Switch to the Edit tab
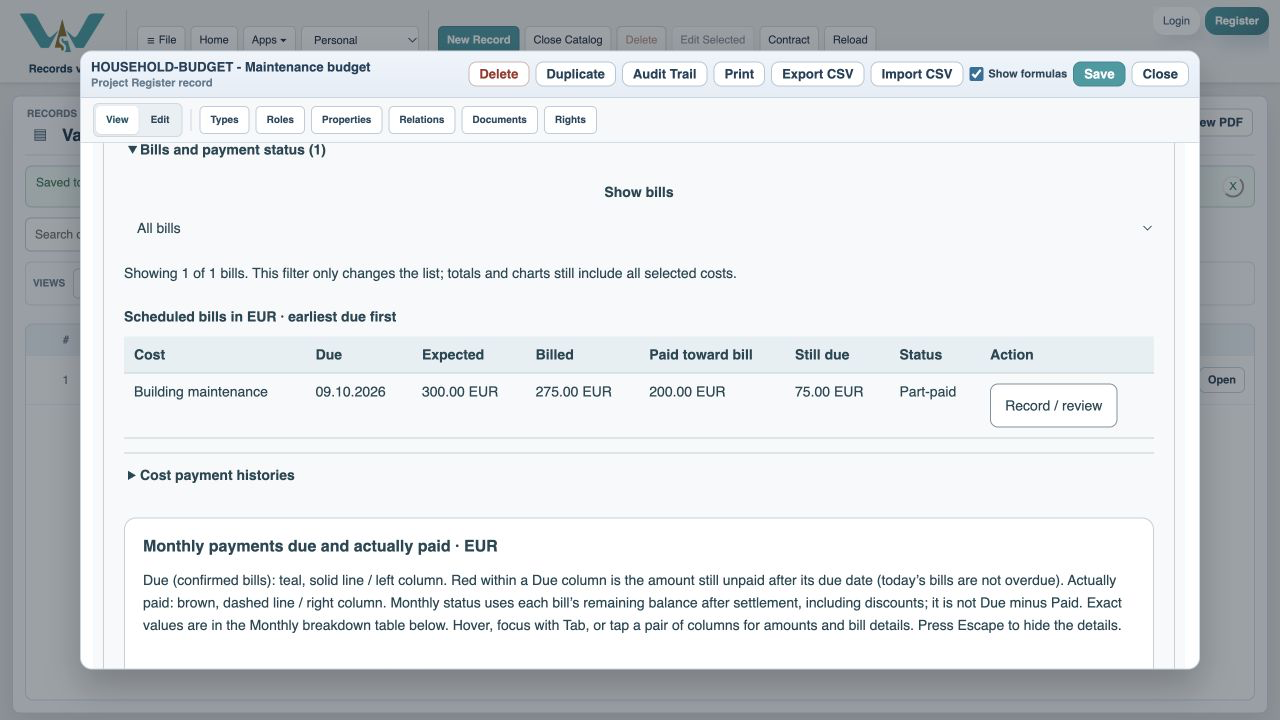Viewport: 1280px width, 720px height. (160, 120)
